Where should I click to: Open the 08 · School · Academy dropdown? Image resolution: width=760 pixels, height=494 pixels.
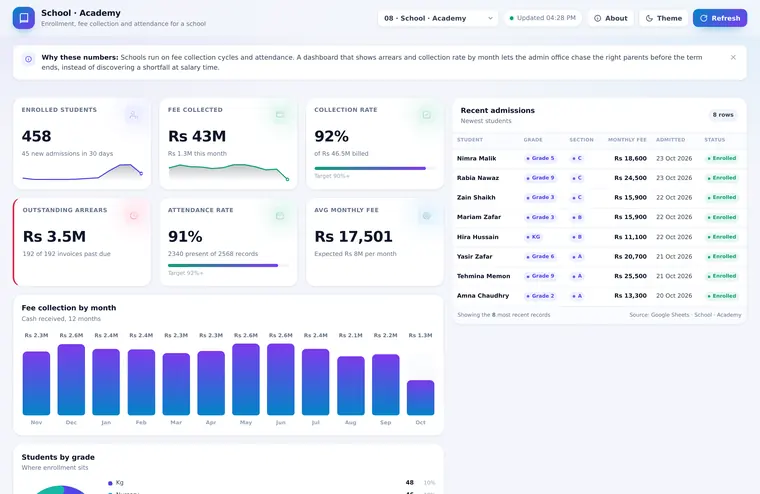[x=438, y=18]
